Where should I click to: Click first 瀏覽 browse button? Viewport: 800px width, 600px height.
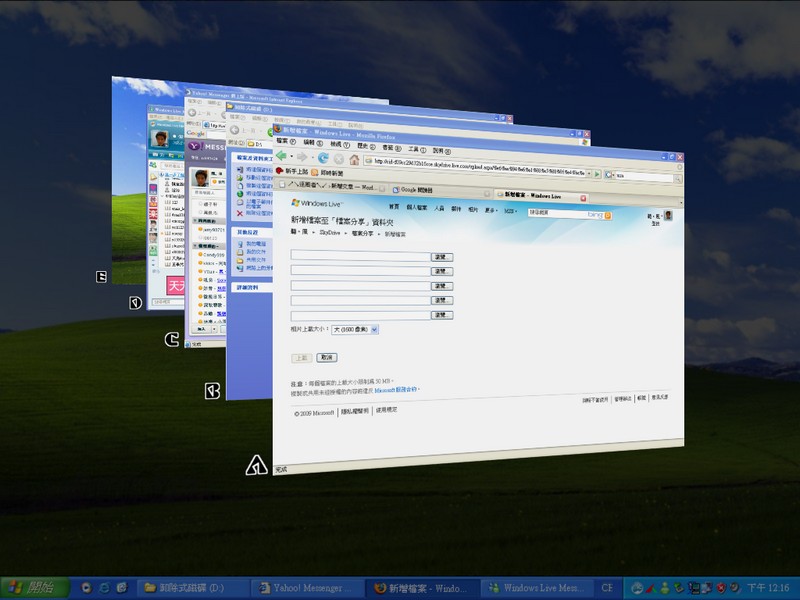[442, 257]
